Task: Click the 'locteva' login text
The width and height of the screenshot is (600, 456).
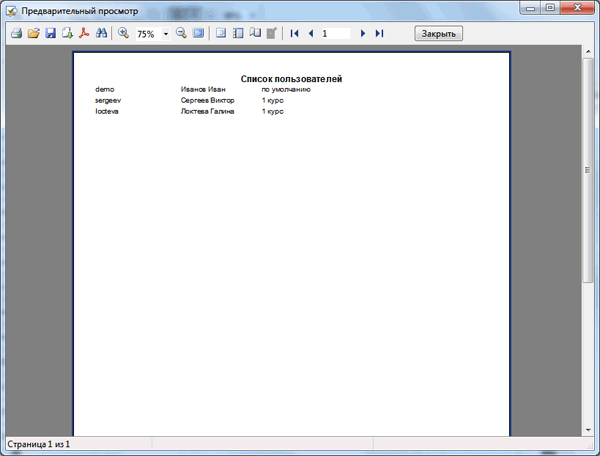Action: point(107,111)
